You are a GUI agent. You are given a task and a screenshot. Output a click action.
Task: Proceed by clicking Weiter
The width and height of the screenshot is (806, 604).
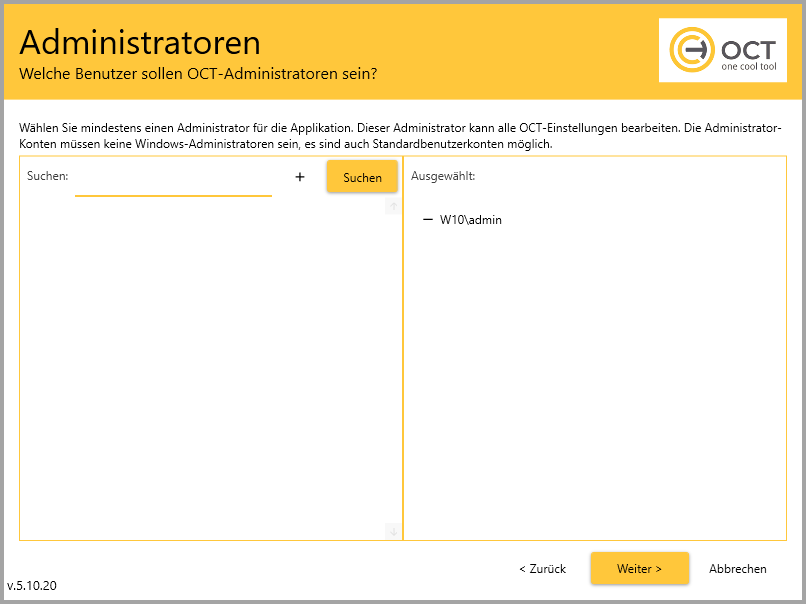click(639, 568)
